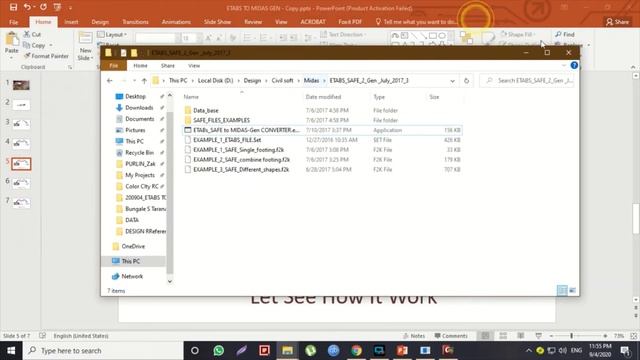
Task: Go up one folder level in Explorer
Action: [144, 81]
